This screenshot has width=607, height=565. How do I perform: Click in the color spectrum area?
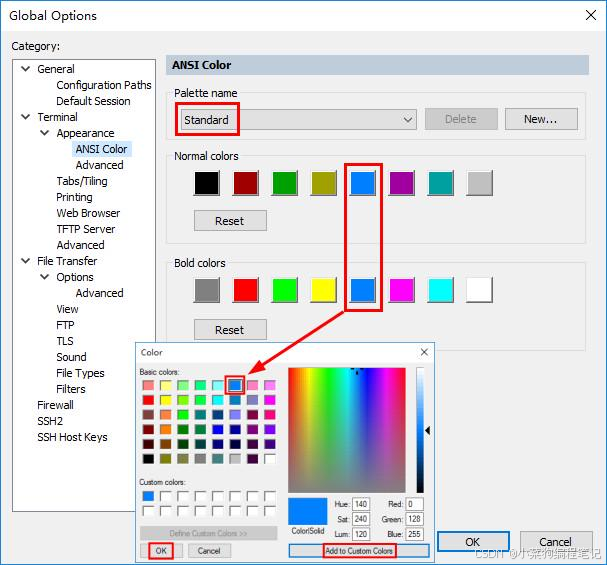coord(347,430)
